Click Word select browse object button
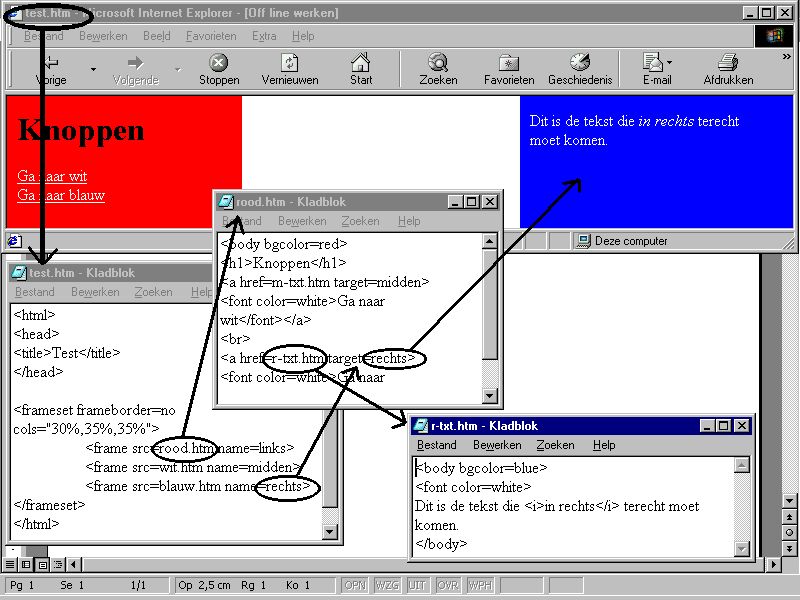This screenshot has width=800, height=600. click(789, 533)
